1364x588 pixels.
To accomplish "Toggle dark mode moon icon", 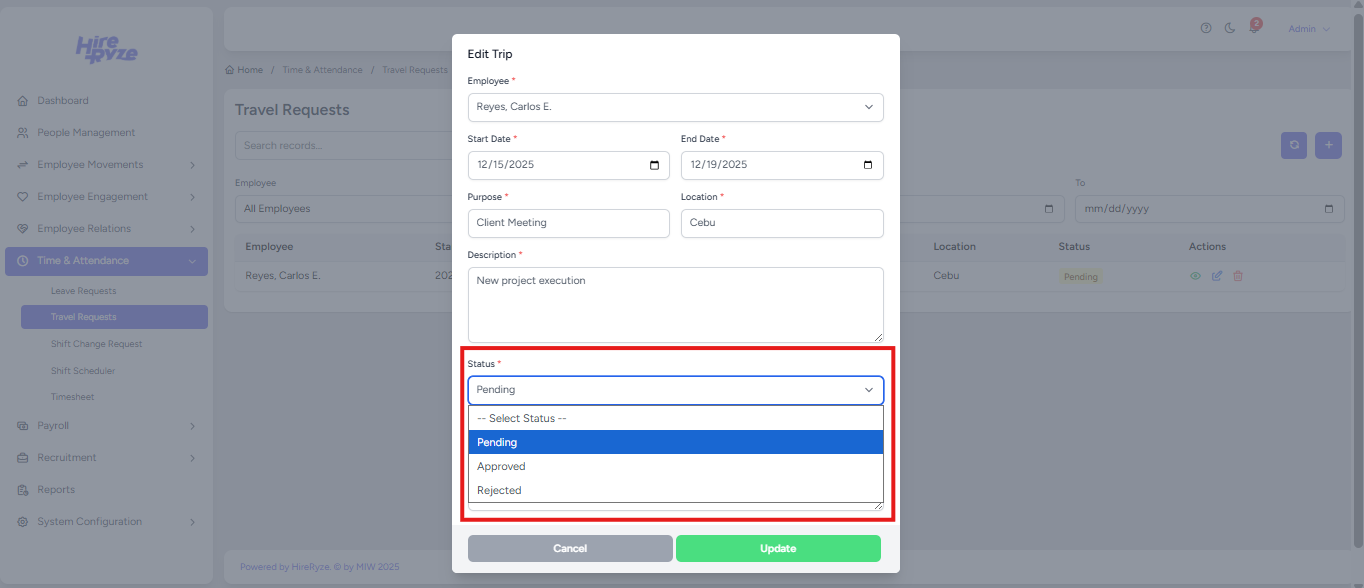I will click(x=1230, y=28).
